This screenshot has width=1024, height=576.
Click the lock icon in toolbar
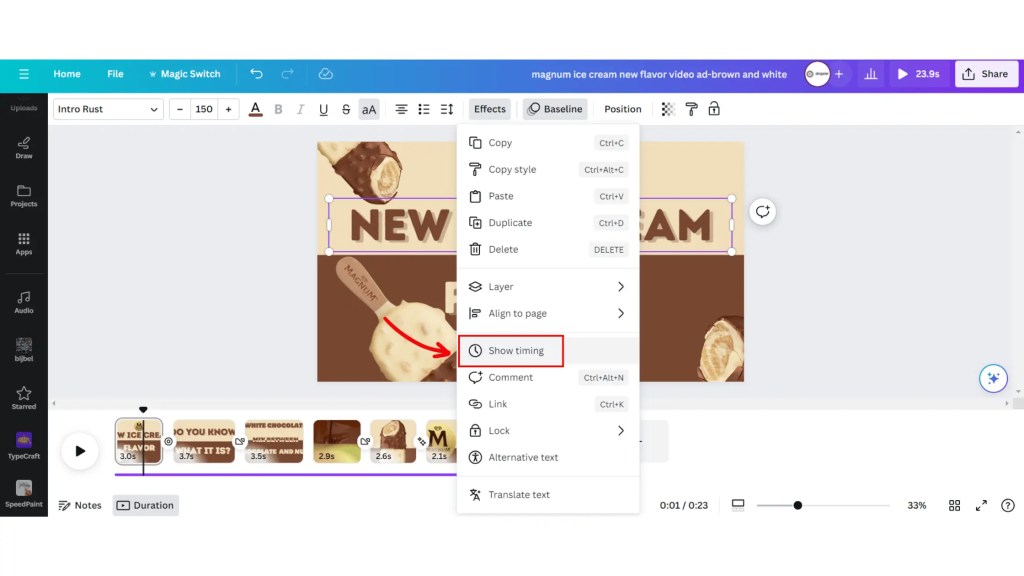click(x=714, y=109)
